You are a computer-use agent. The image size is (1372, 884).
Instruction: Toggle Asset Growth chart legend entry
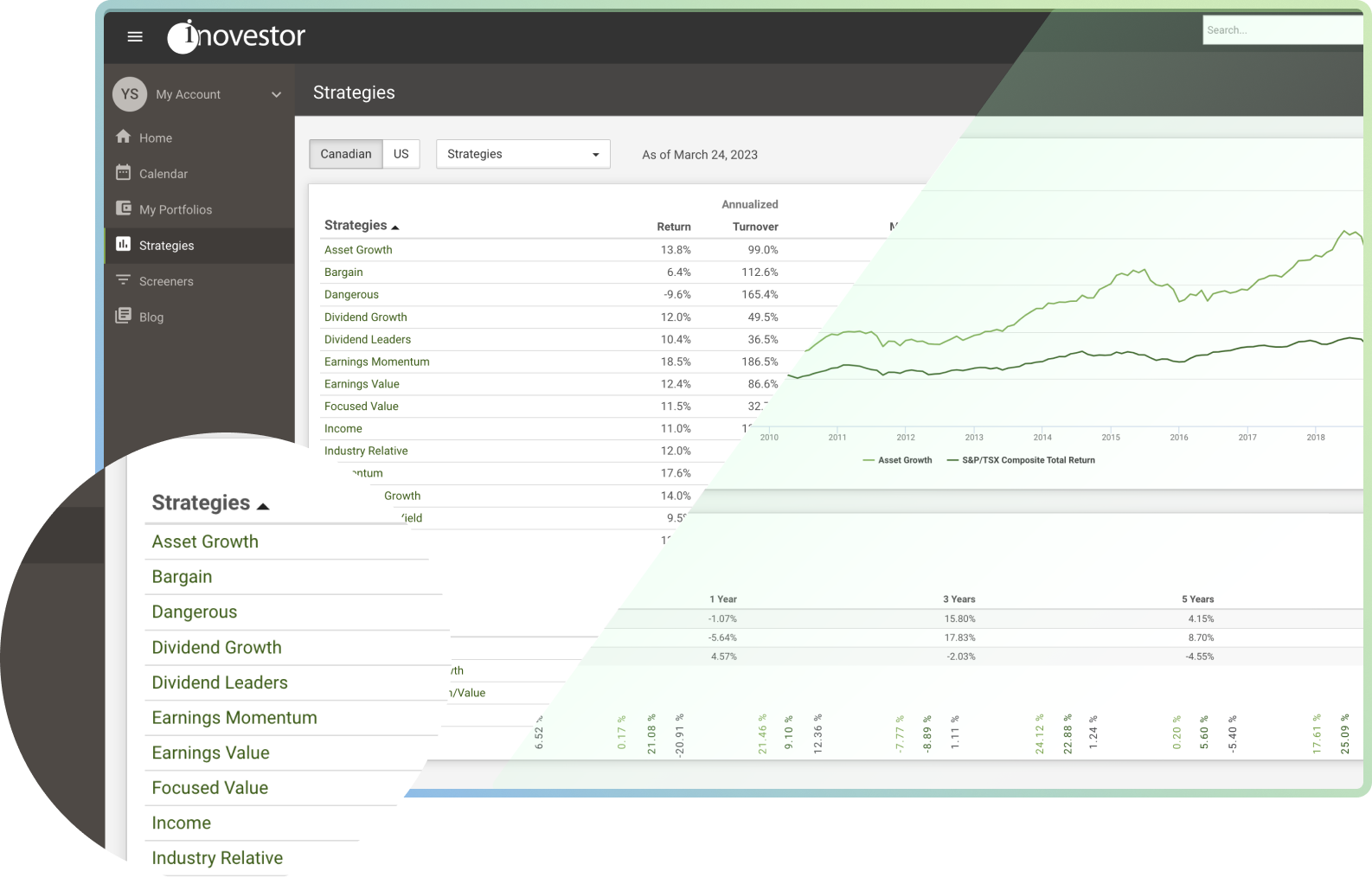tap(898, 460)
